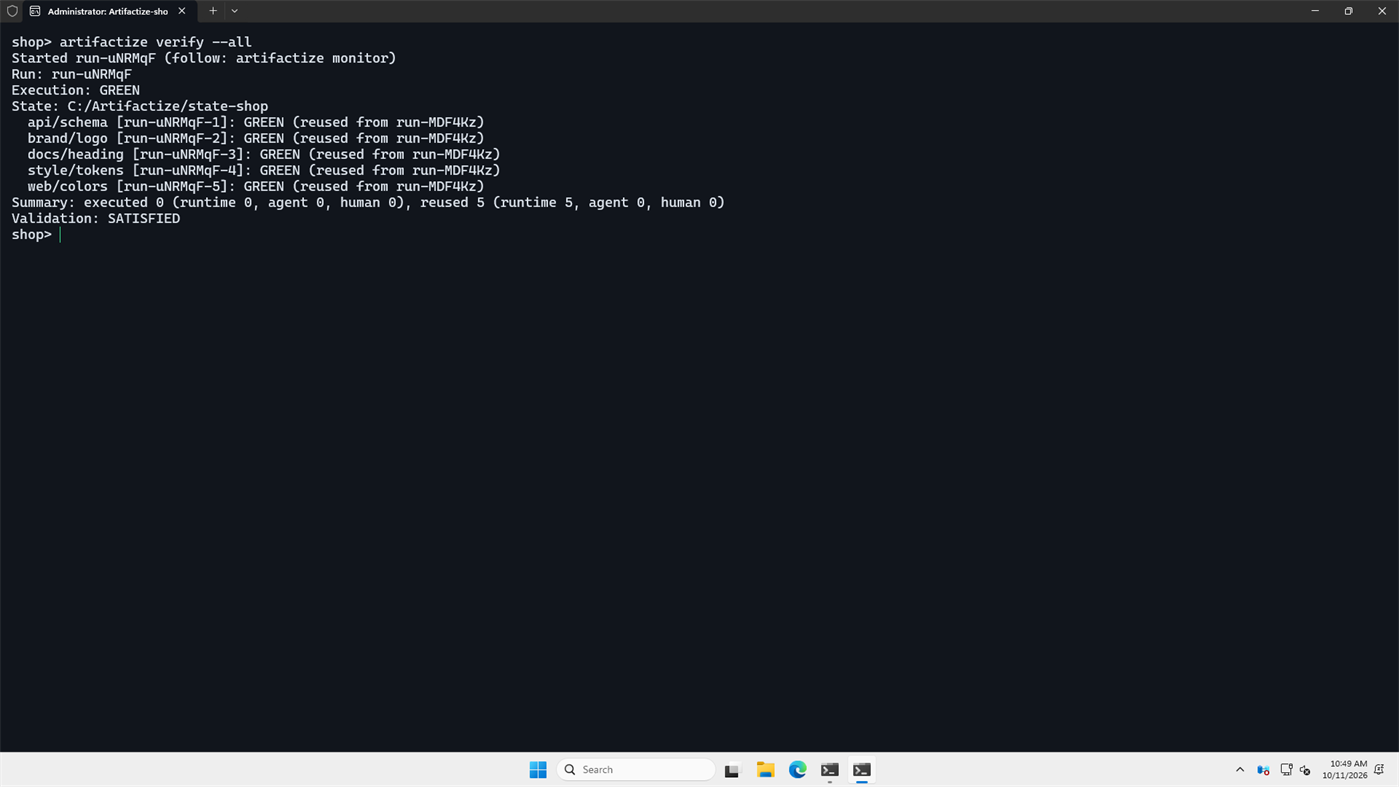Viewport: 1399px width, 787px height.
Task: Open the network monitor tray icon
Action: [x=1286, y=770]
